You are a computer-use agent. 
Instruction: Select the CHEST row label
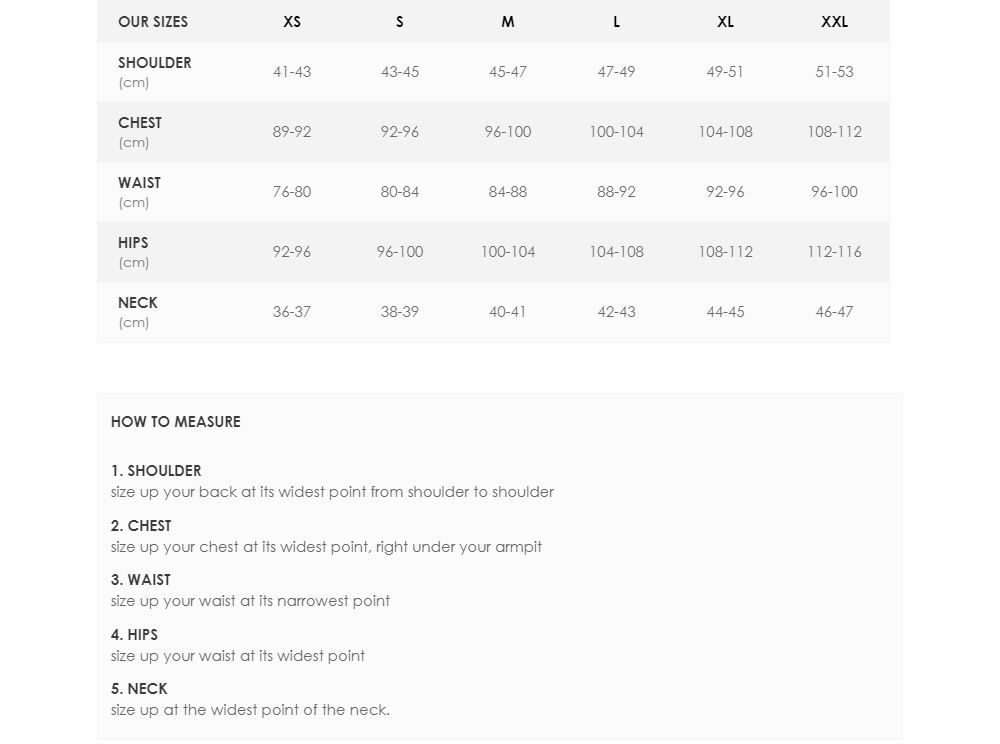tap(140, 122)
